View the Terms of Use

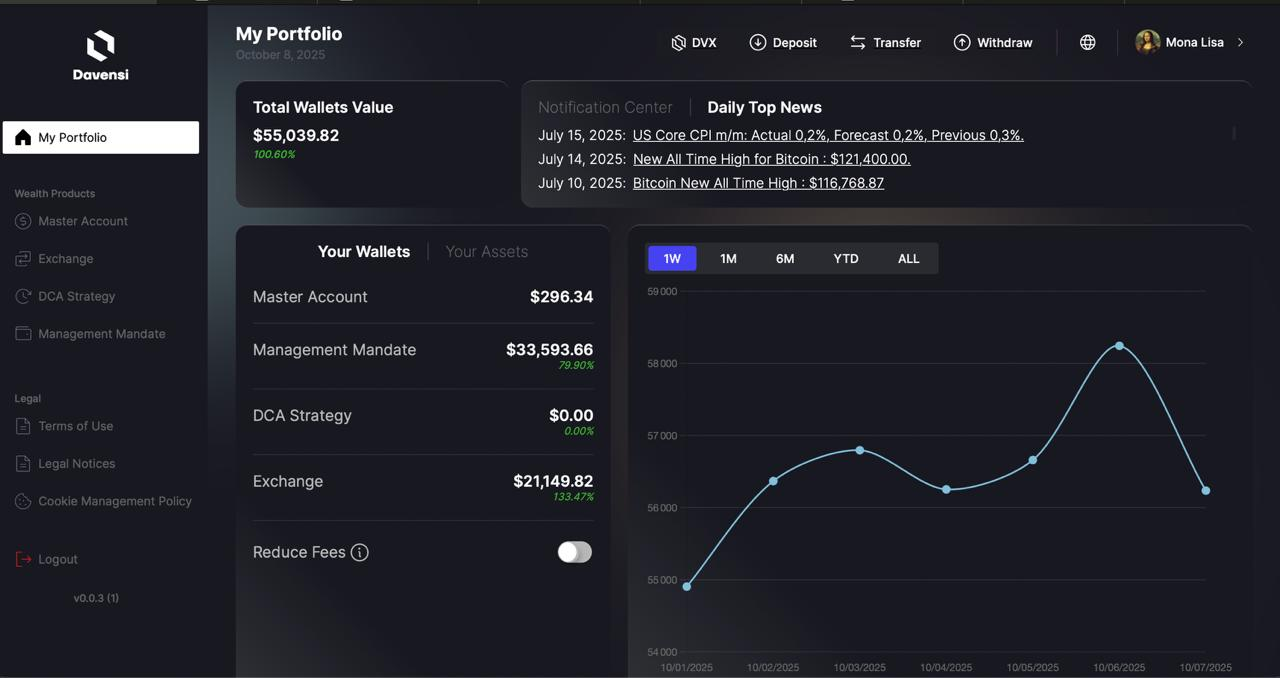pos(74,425)
